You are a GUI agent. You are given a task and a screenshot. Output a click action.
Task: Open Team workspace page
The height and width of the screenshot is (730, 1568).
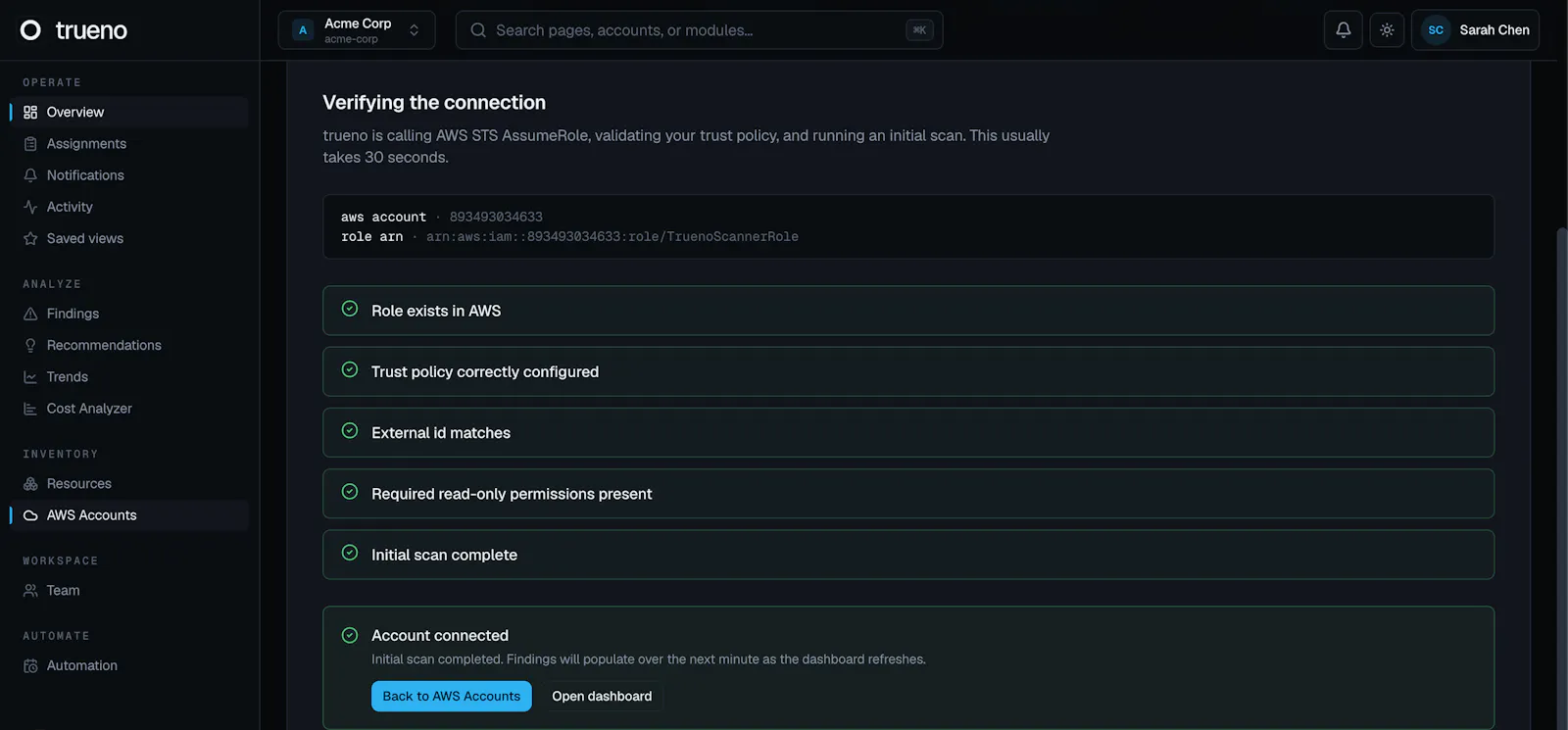[x=129, y=591]
